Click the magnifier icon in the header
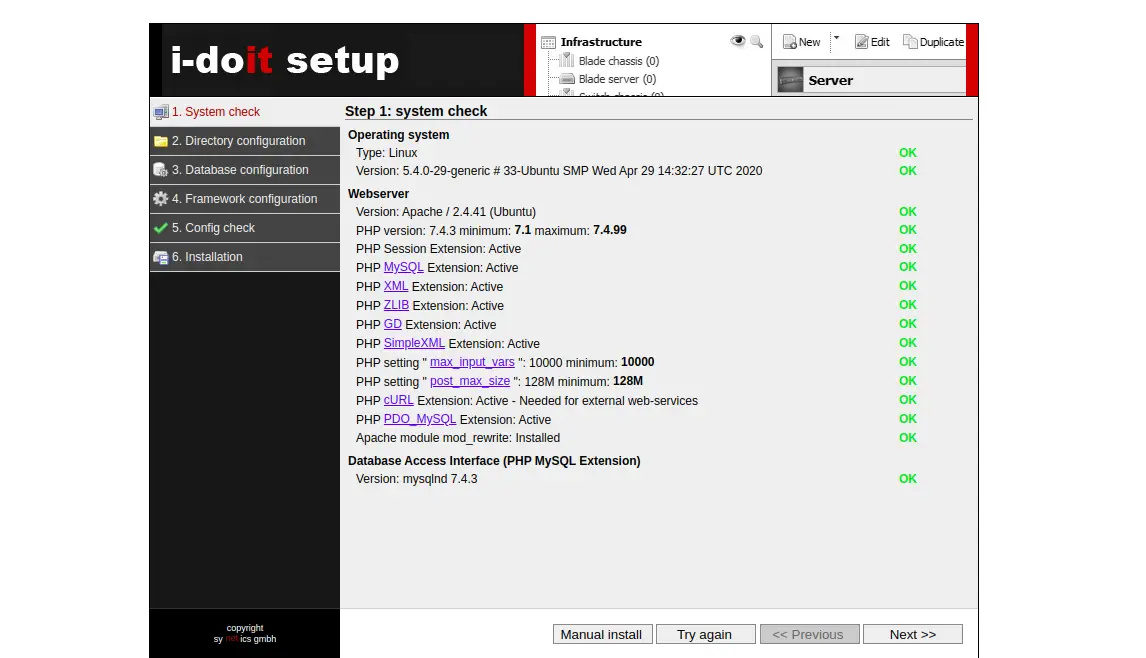The width and height of the screenshot is (1146, 658). coord(756,42)
